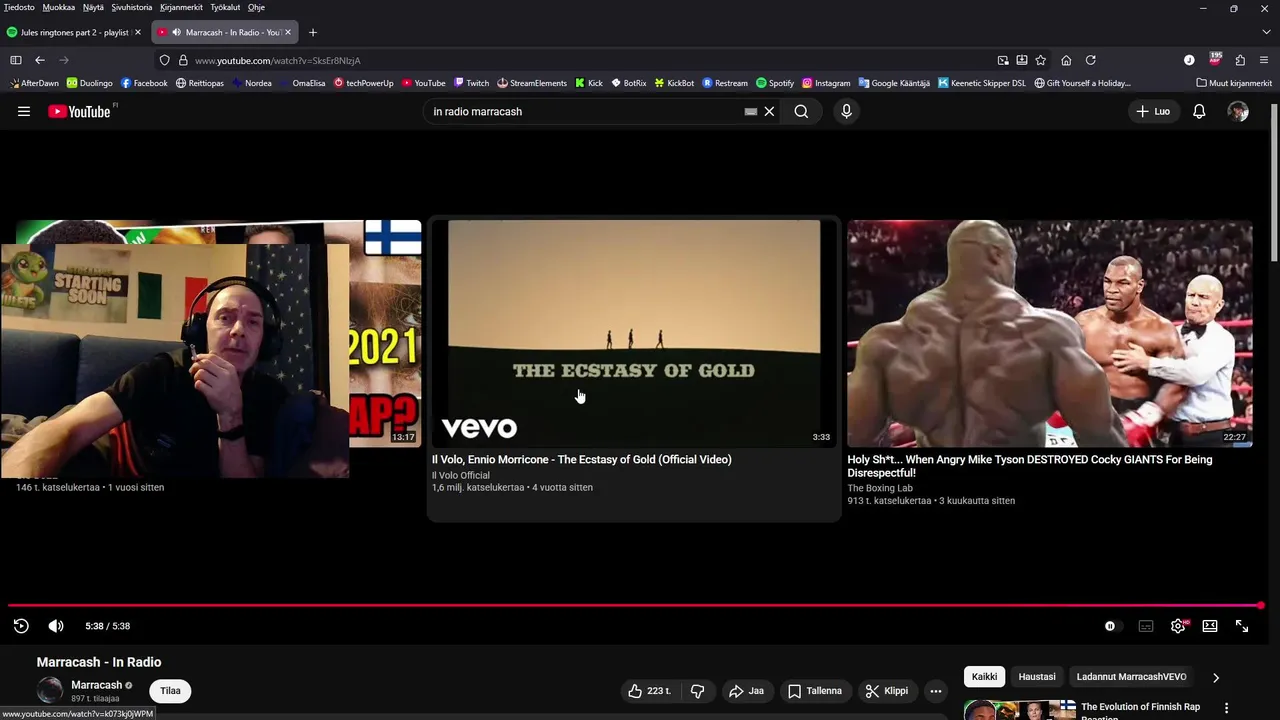Open Muokkaa menu
1280x720 pixels.
[x=58, y=7]
